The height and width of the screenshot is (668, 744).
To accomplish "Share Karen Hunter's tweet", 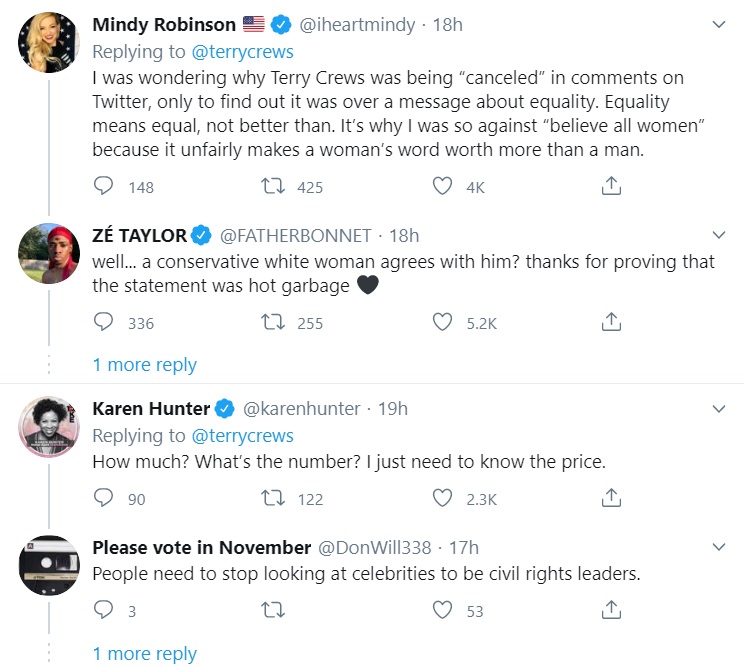I will (612, 498).
